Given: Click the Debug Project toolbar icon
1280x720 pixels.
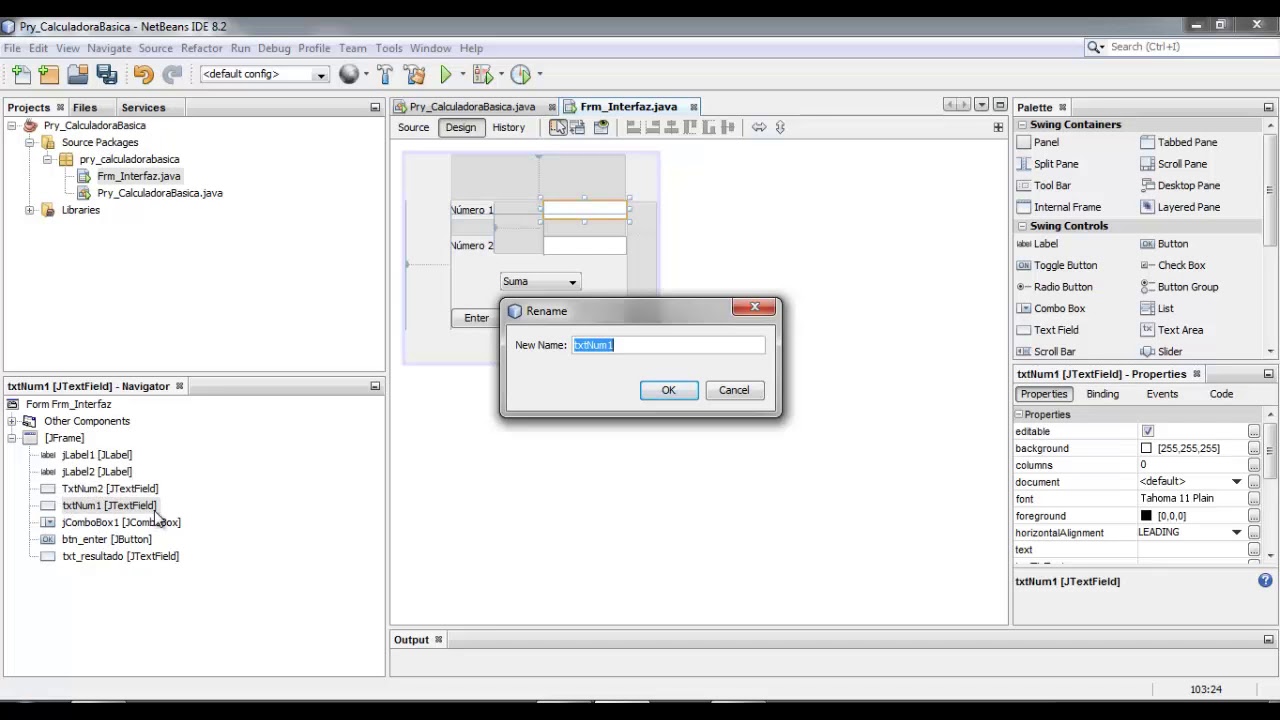Looking at the screenshot, I should click(x=482, y=74).
